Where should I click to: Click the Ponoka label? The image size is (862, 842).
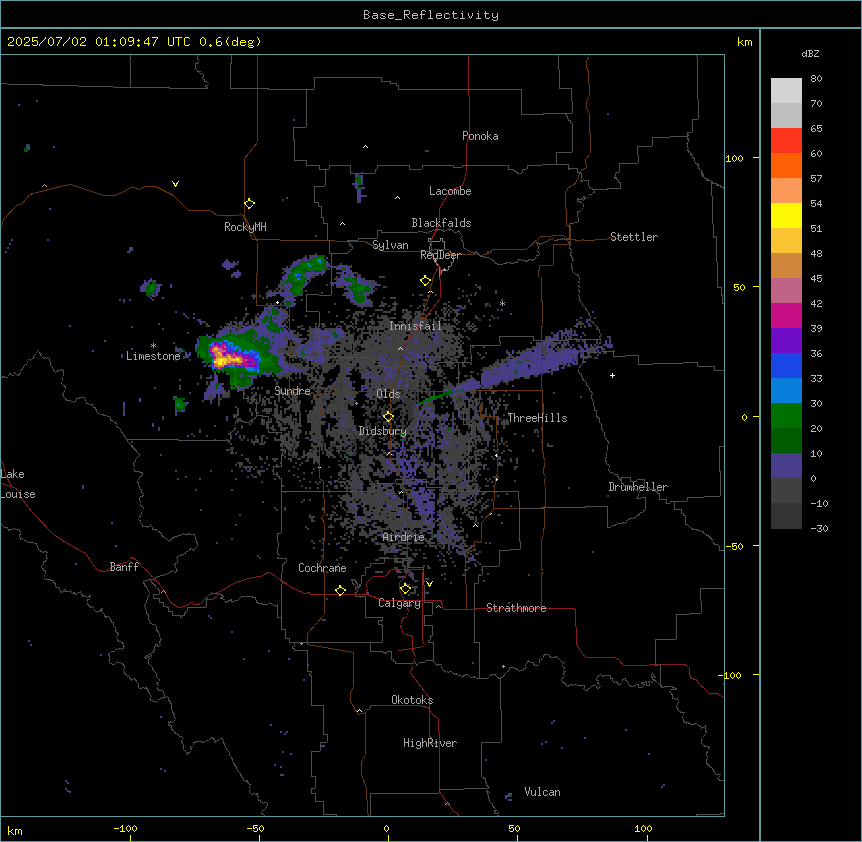coord(480,136)
